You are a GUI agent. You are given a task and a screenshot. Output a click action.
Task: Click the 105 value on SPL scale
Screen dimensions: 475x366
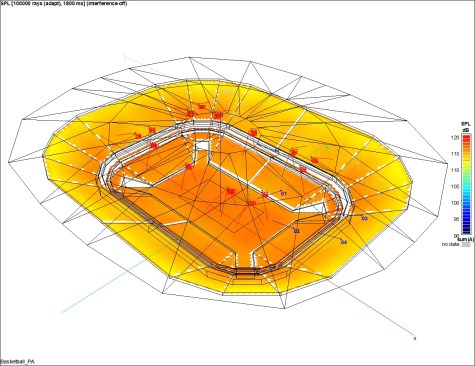click(456, 186)
